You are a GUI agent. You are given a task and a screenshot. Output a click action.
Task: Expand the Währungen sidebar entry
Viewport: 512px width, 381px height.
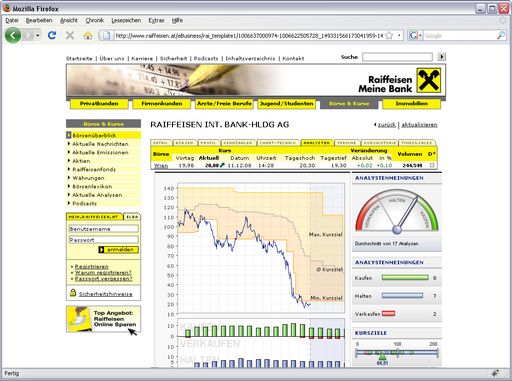pyautogui.click(x=88, y=178)
